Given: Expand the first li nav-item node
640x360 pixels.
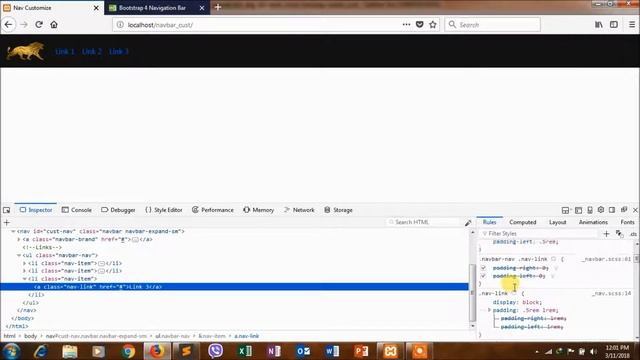Looking at the screenshot, I should 24,263.
